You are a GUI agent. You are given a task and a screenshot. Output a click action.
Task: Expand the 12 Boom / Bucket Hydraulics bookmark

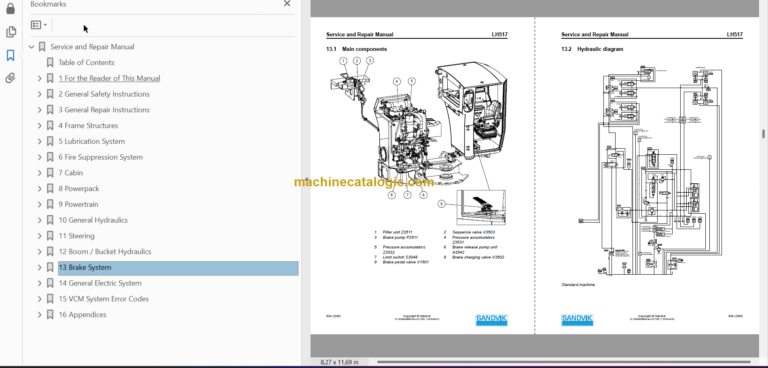(x=40, y=251)
